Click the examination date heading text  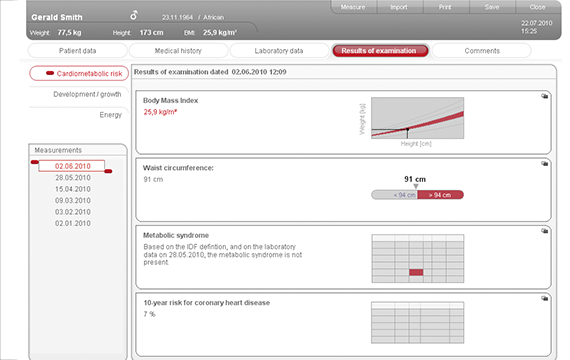(210, 72)
